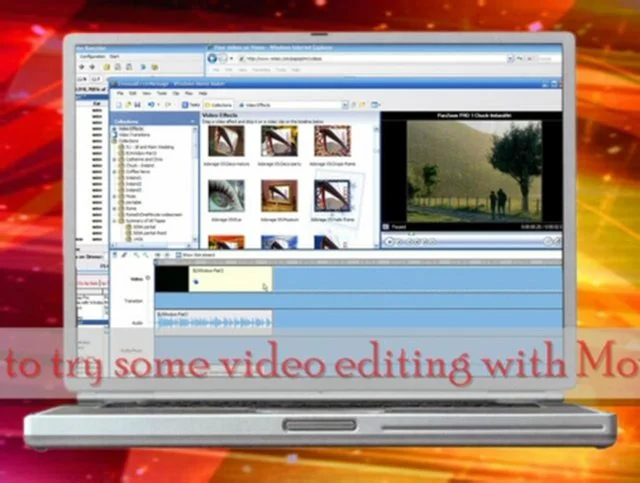Image resolution: width=640 pixels, height=483 pixels.
Task: Select the Adorage Deco party effect thumbnail
Action: pos(279,141)
